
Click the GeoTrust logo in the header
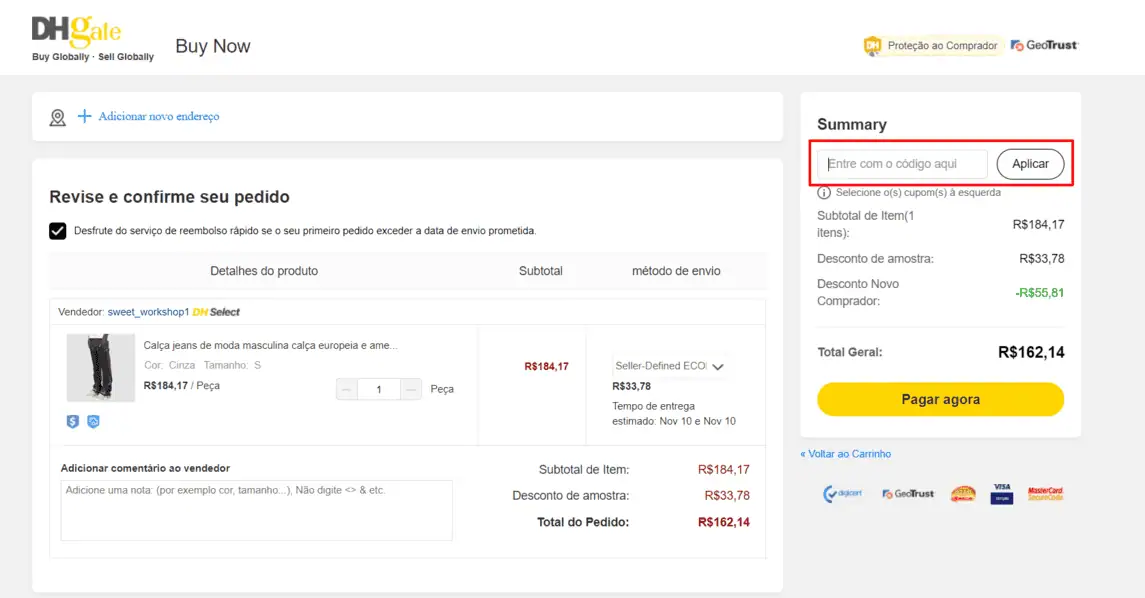[1044, 45]
